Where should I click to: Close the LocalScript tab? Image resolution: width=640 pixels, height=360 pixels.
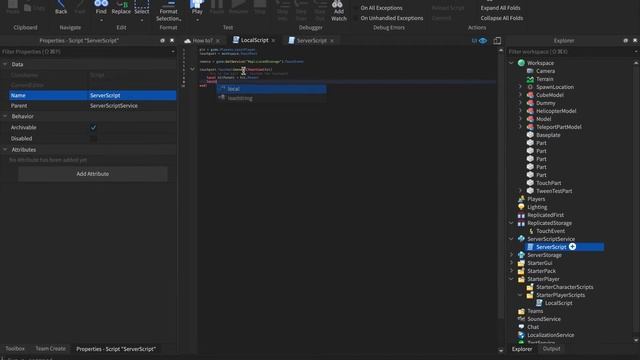[273, 40]
